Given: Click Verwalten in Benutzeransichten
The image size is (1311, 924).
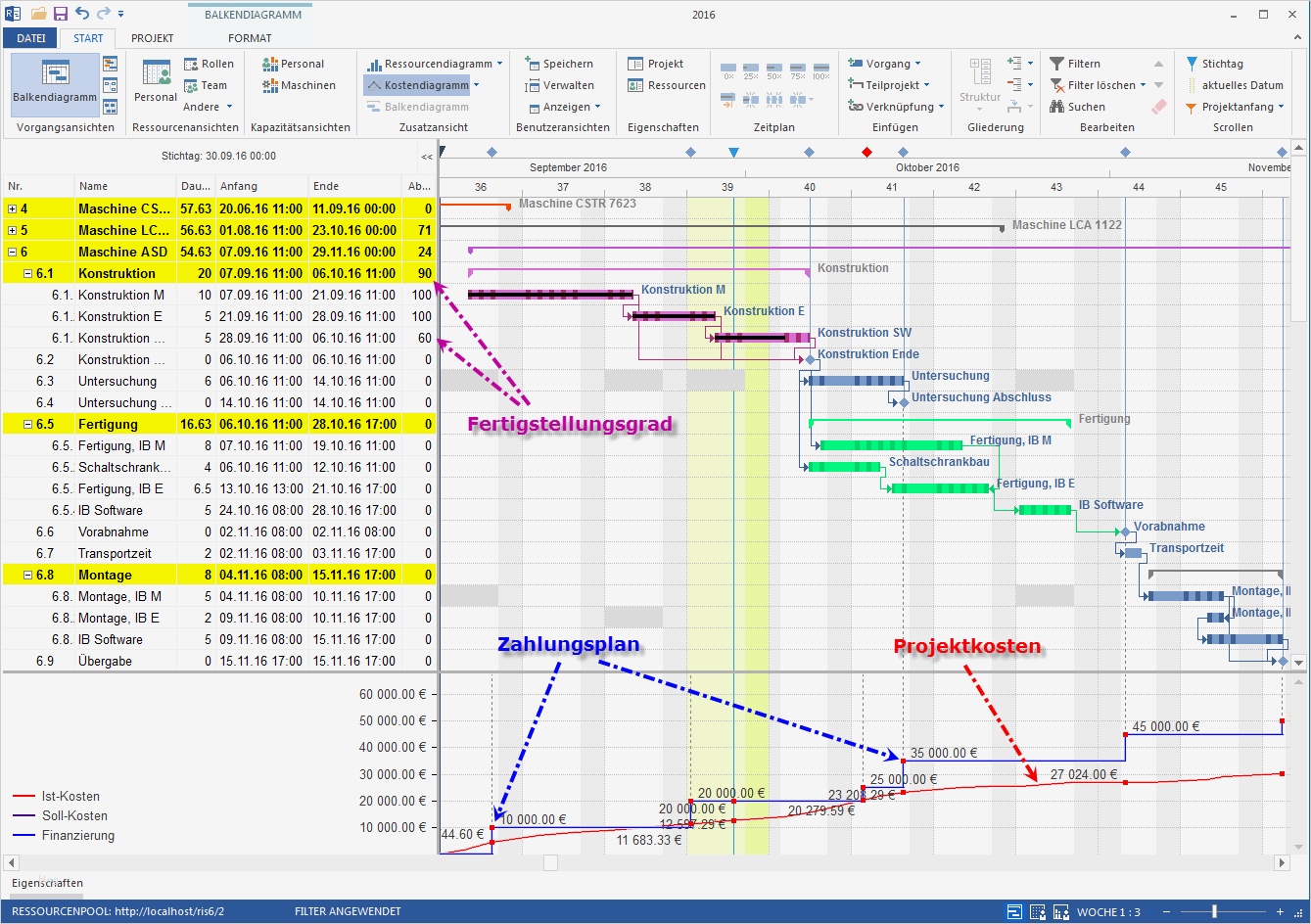Looking at the screenshot, I should [x=559, y=85].
